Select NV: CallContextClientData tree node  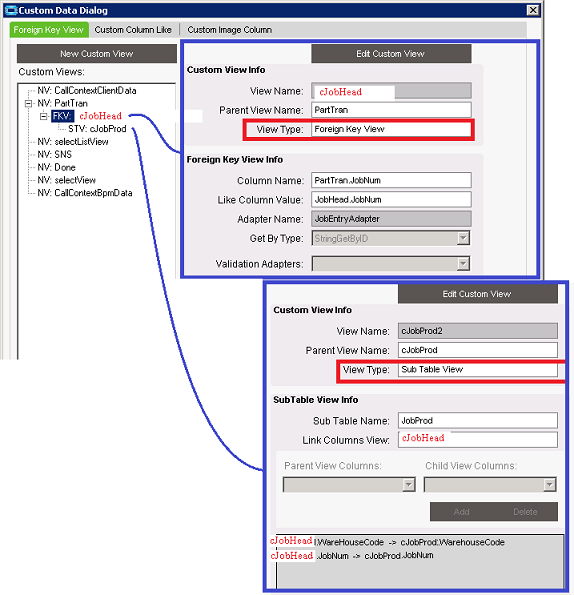[x=86, y=90]
